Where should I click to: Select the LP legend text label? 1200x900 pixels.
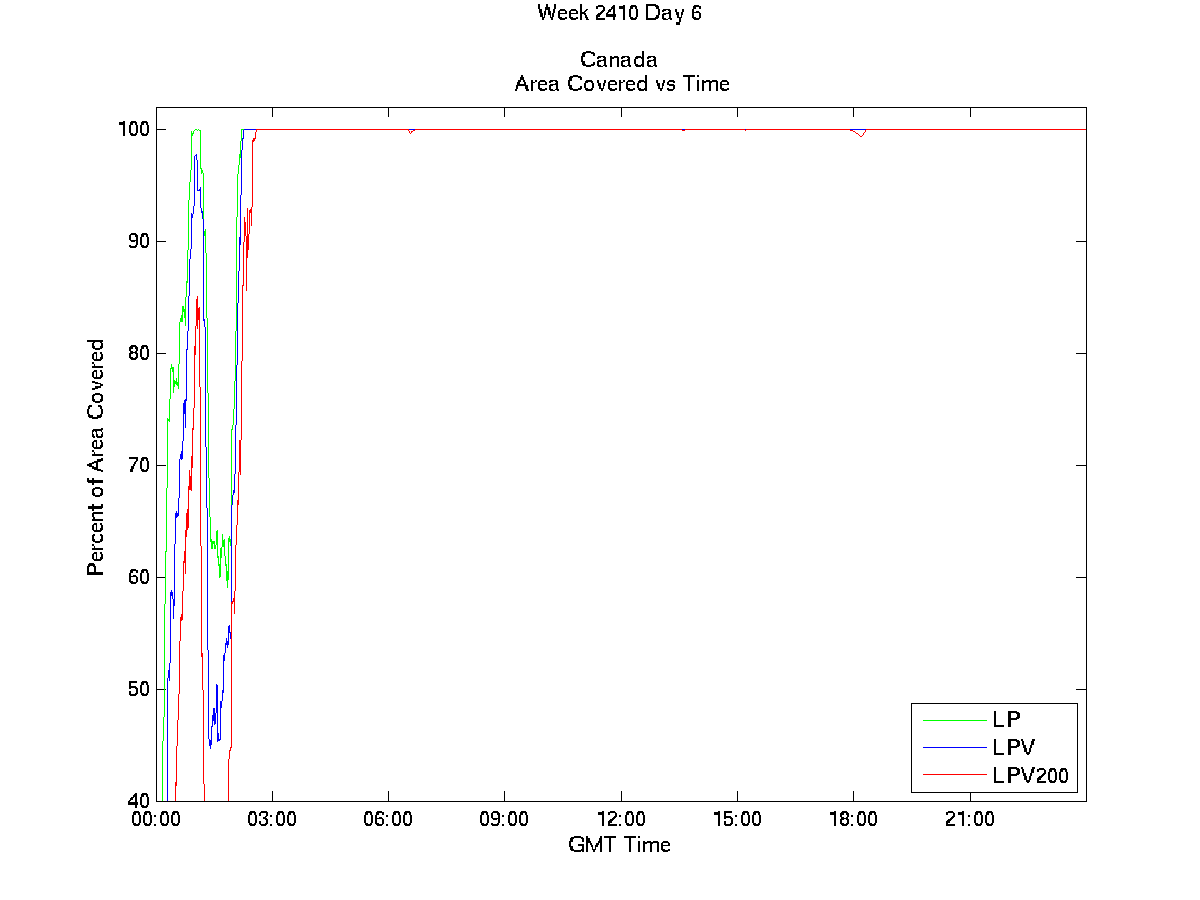coord(1005,719)
